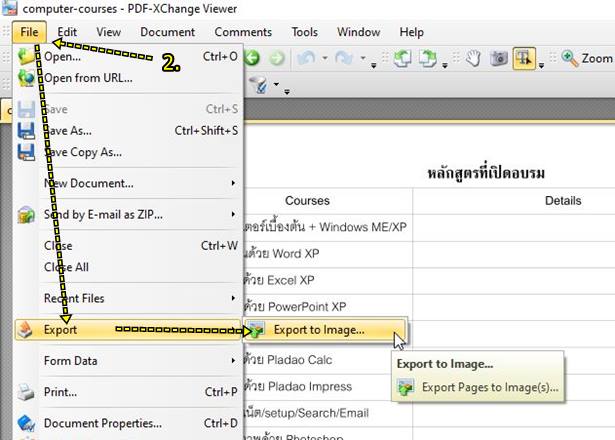Expand the Form Data submenu
The image size is (615, 440).
click(x=128, y=361)
